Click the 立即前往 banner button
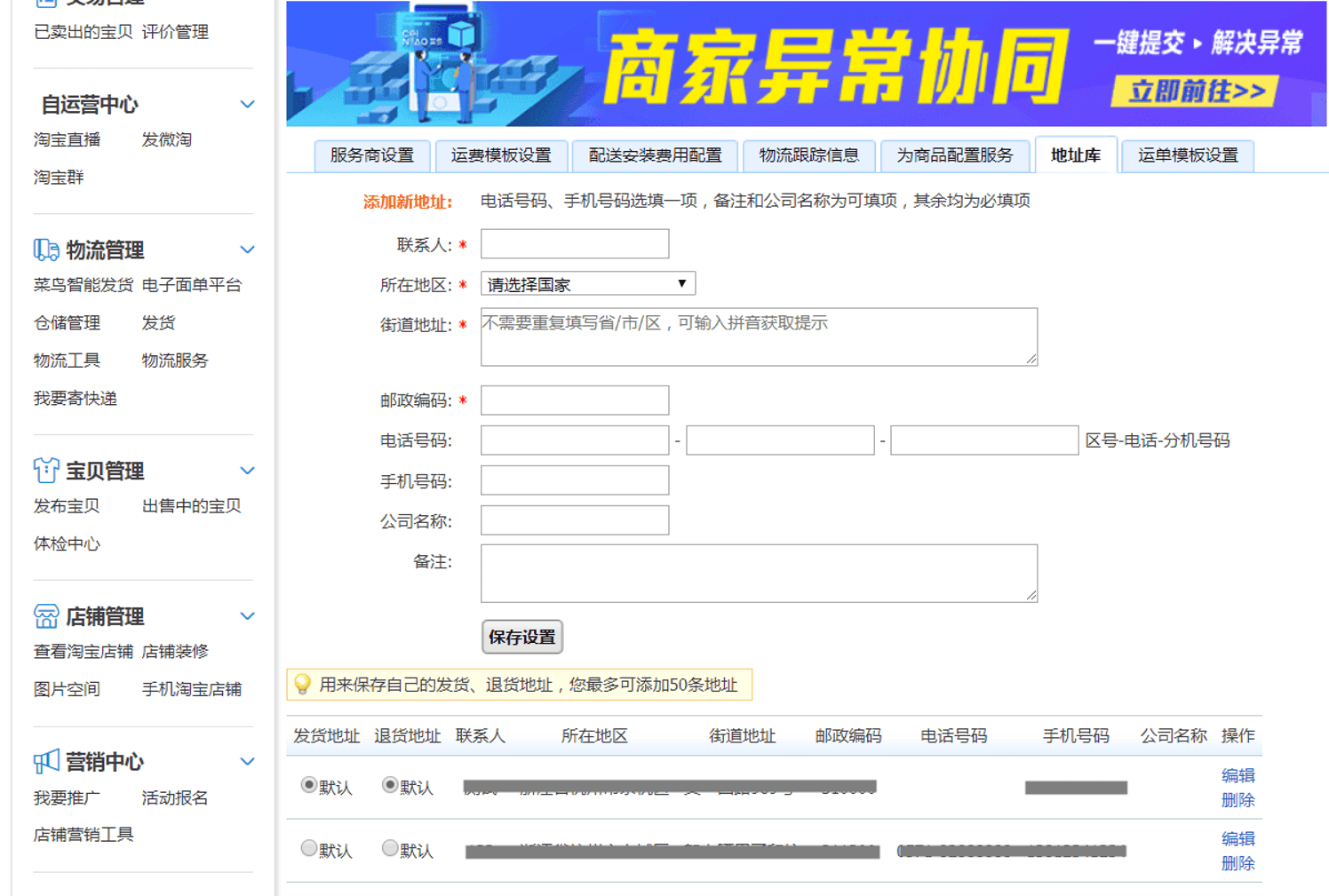Viewport: 1329px width, 896px height. click(x=1195, y=91)
